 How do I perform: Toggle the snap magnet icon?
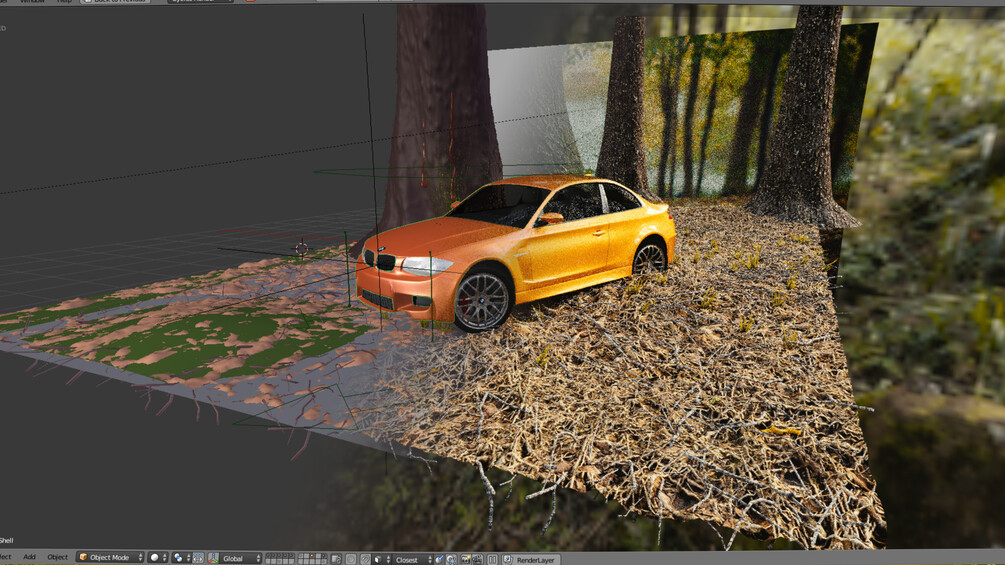(x=365, y=559)
